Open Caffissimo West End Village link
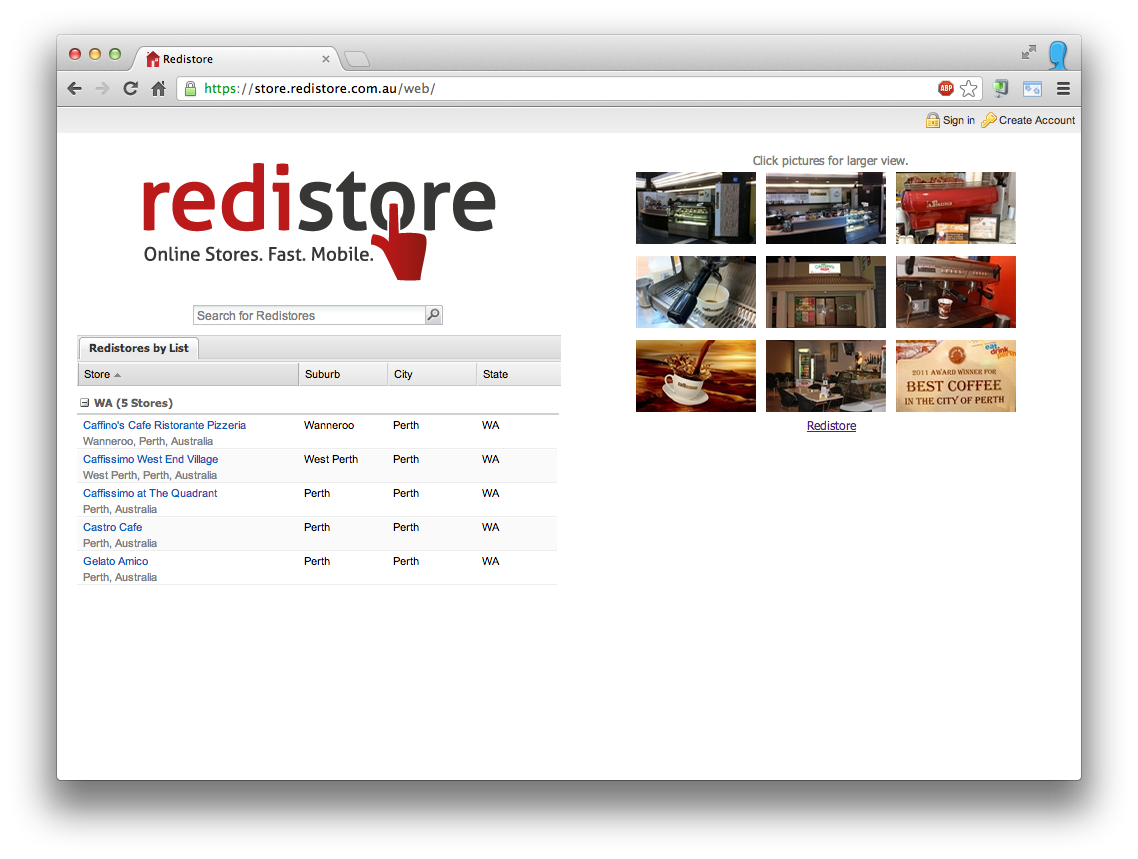Screen dimensions: 1138x859 [x=150, y=459]
